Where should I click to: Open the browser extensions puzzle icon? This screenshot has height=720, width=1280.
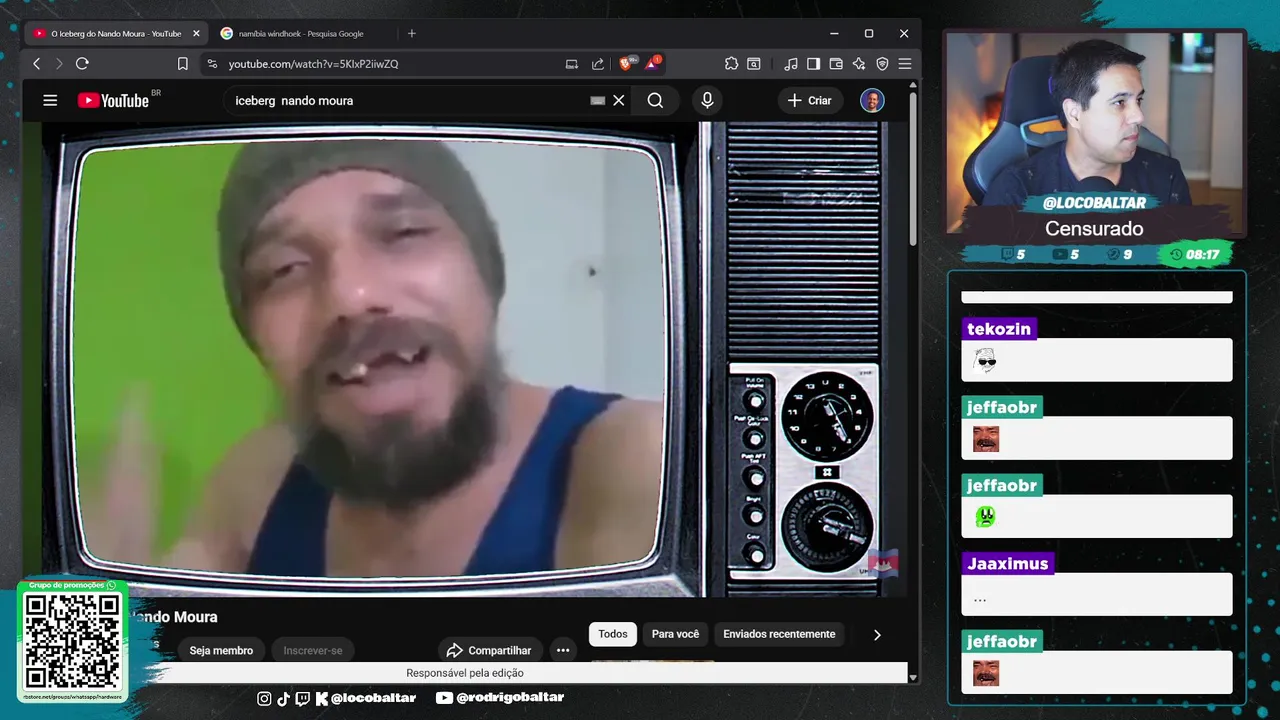point(731,64)
